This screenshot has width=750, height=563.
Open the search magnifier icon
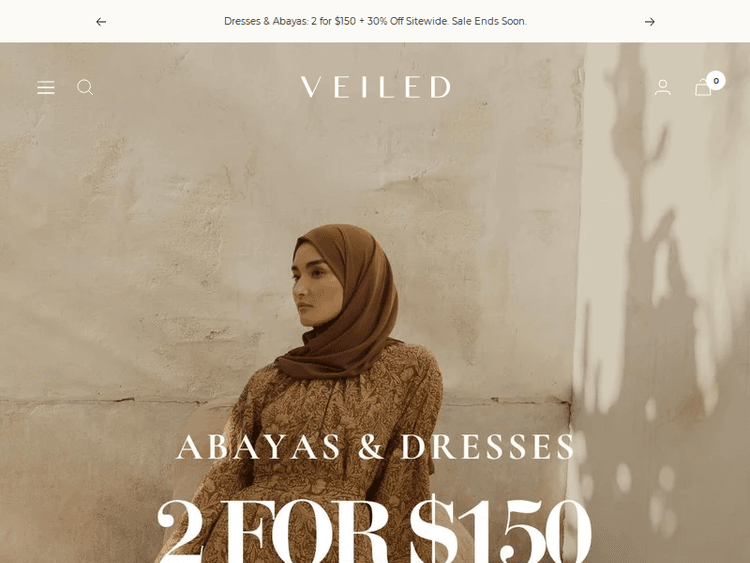pos(85,88)
